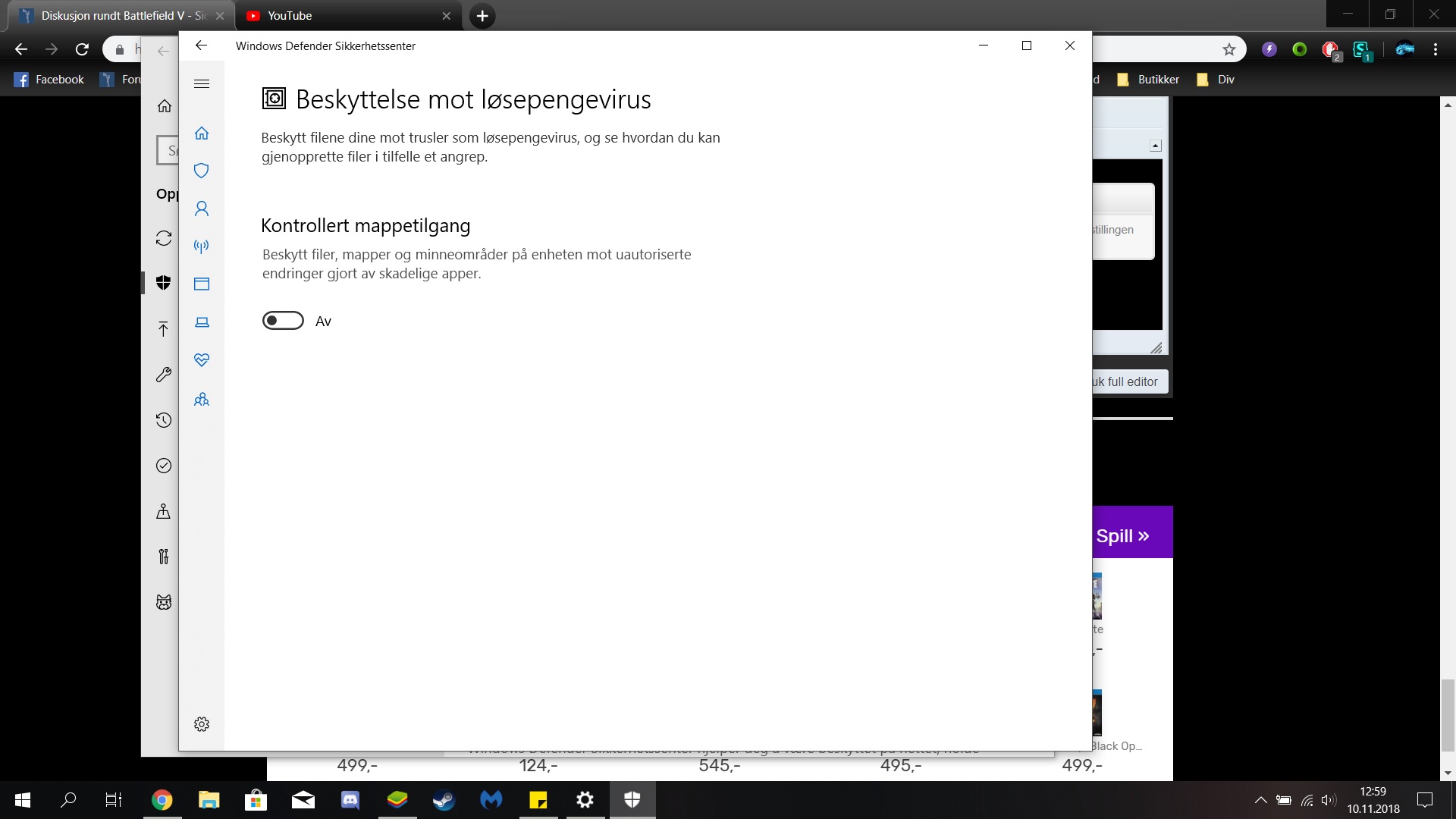Go back in Chrome
Viewport: 1456px width, 819px height.
(x=21, y=49)
